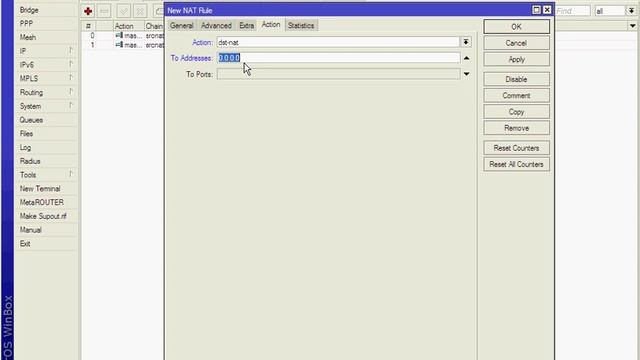Image resolution: width=640 pixels, height=360 pixels.
Task: Select the Action tab
Action: click(x=271, y=24)
